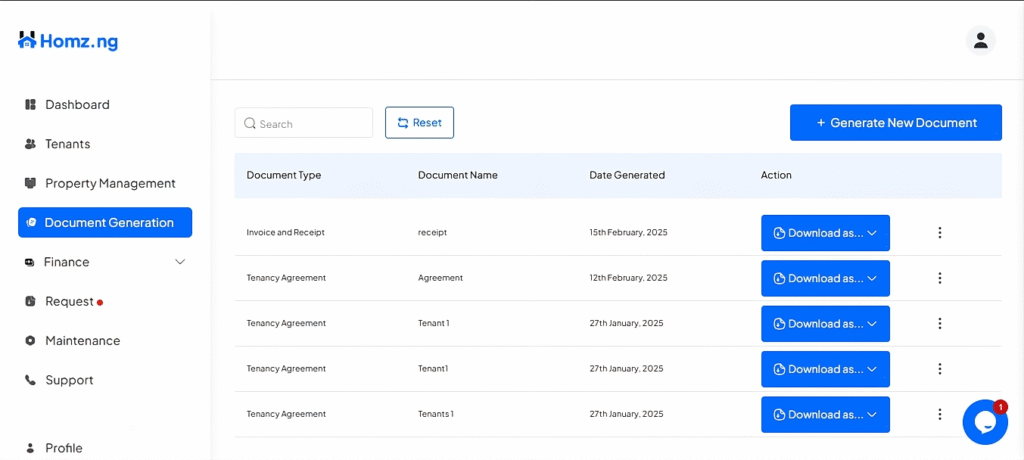This screenshot has width=1024, height=460.
Task: Click the Support phone icon
Action: pos(30,380)
